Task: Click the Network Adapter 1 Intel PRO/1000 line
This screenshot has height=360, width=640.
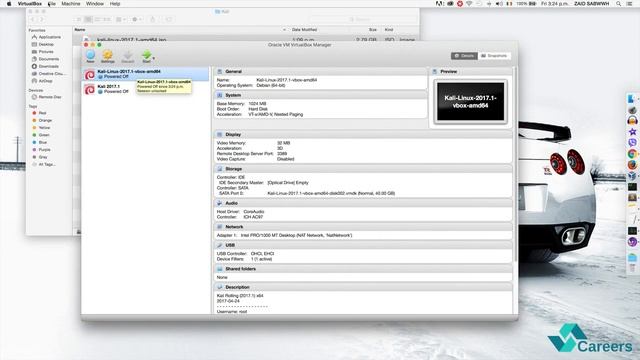Action: pyautogui.click(x=284, y=235)
